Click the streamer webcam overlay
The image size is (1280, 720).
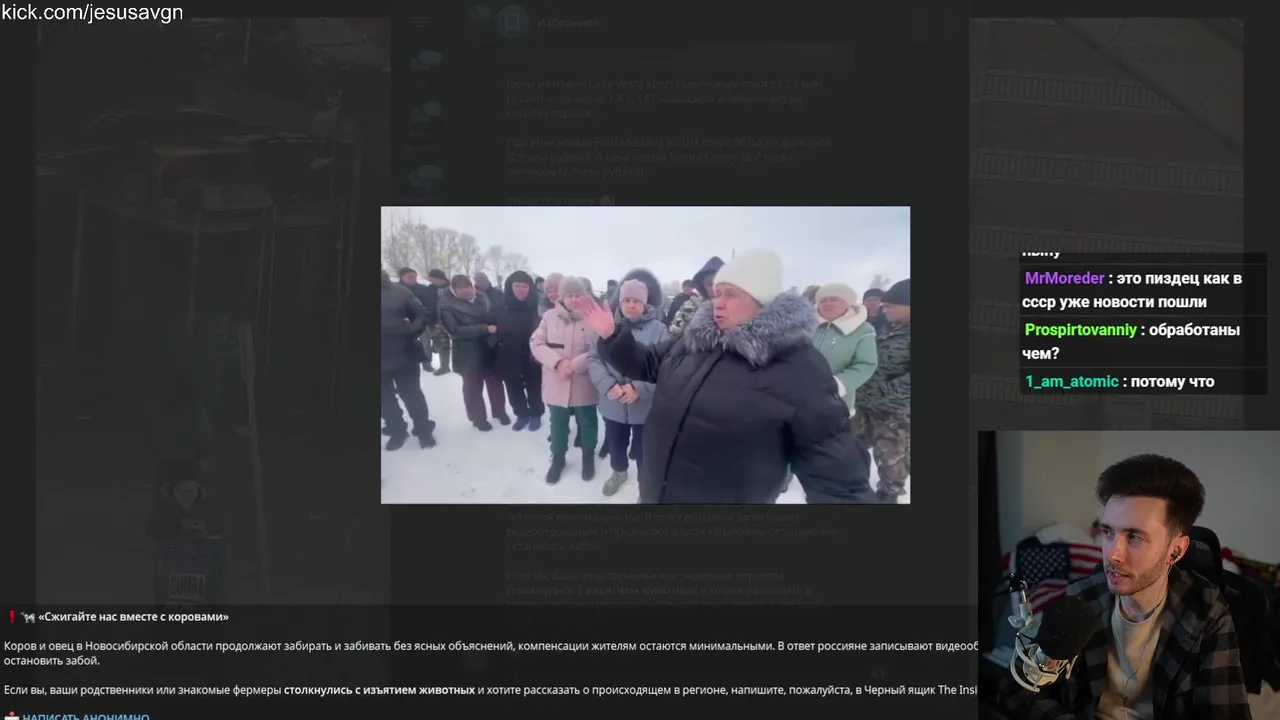point(1129,575)
